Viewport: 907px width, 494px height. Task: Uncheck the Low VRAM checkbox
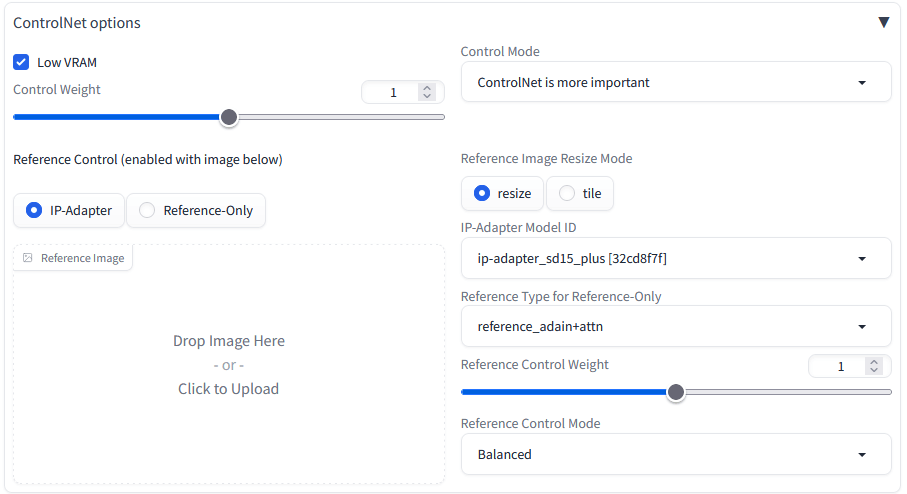click(x=21, y=62)
